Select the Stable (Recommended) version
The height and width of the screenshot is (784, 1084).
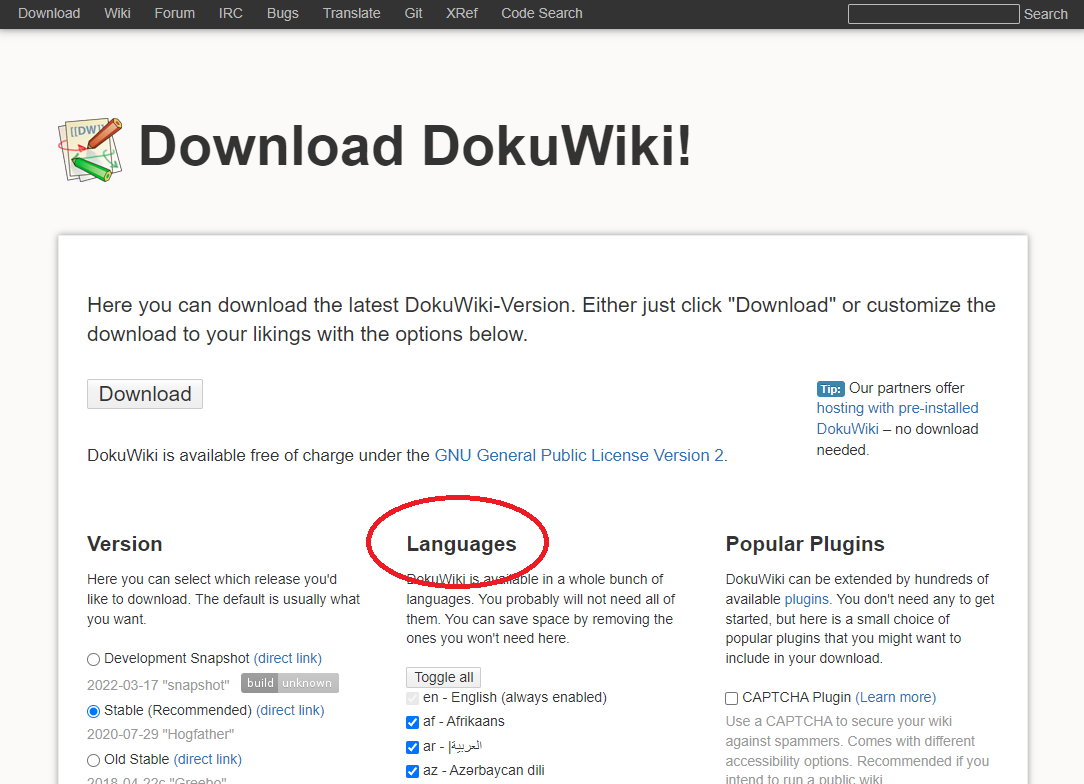point(93,710)
